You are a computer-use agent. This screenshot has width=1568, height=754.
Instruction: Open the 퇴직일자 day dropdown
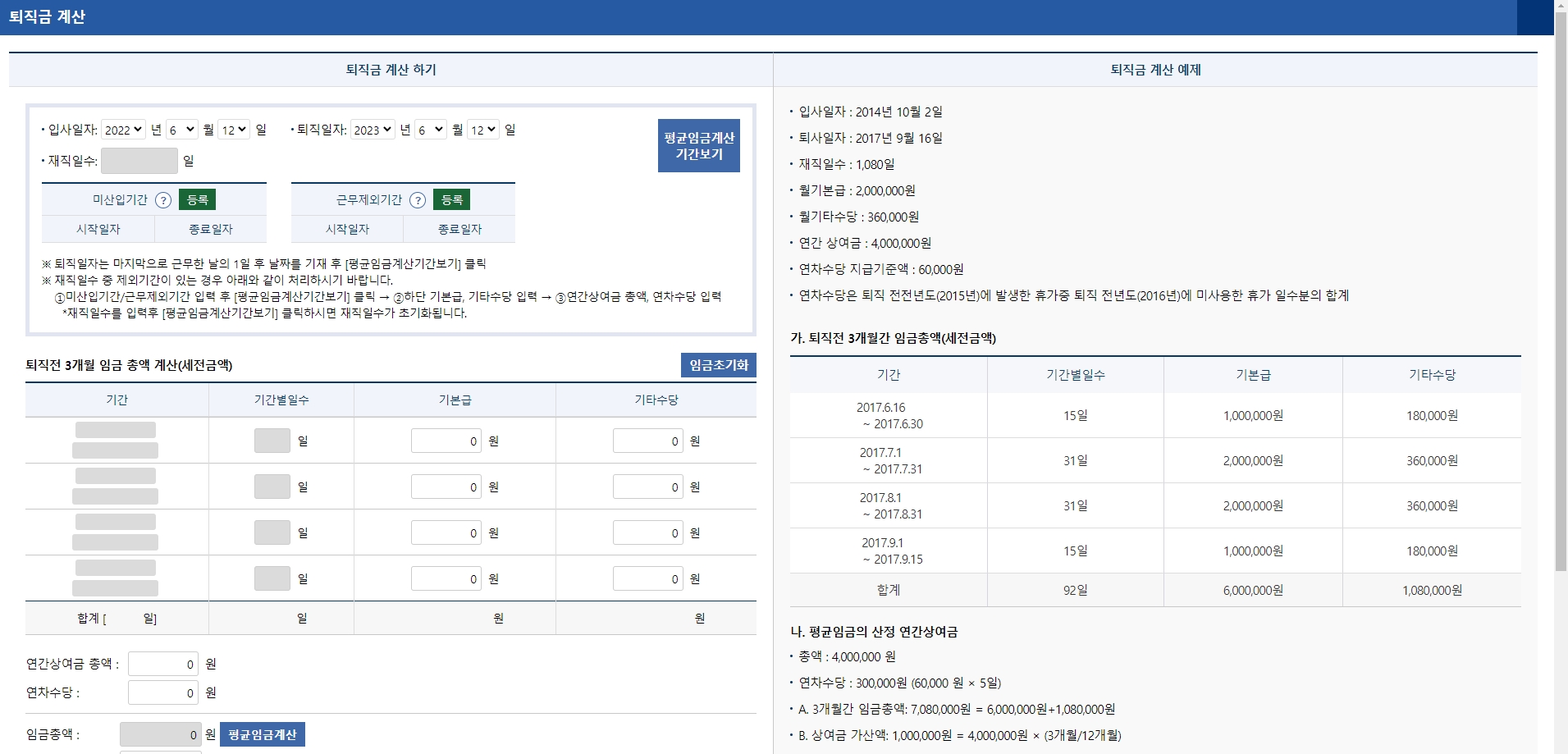(x=482, y=129)
